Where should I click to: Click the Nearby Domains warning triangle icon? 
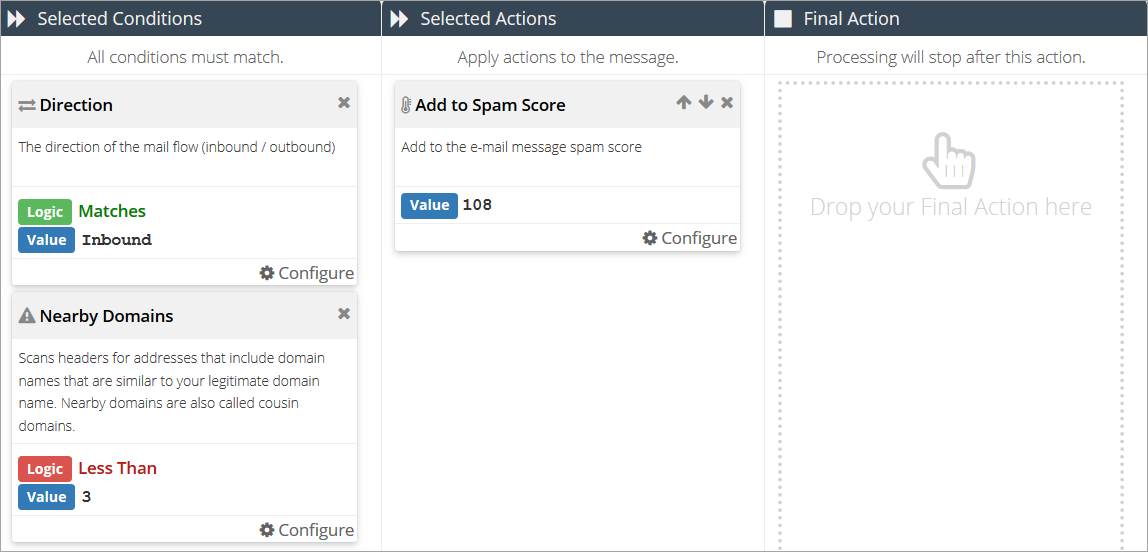coord(27,316)
